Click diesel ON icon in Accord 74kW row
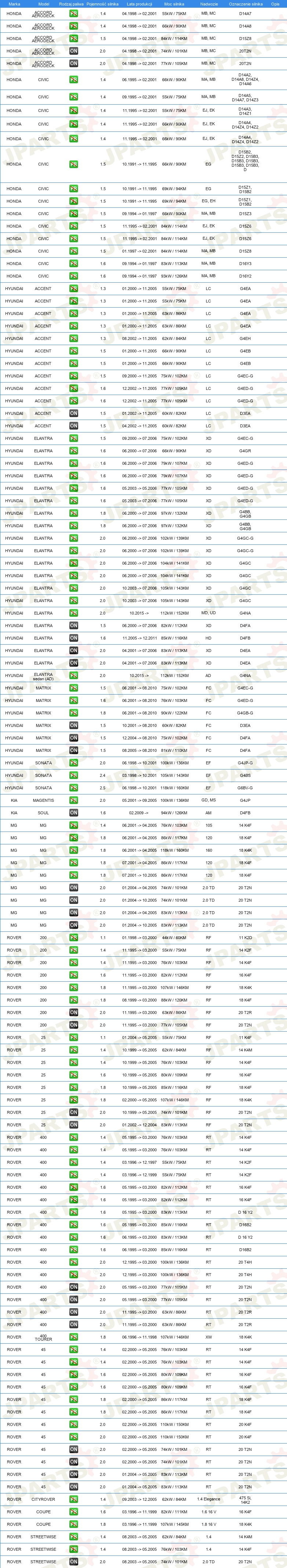The image size is (287, 1568). point(73,51)
